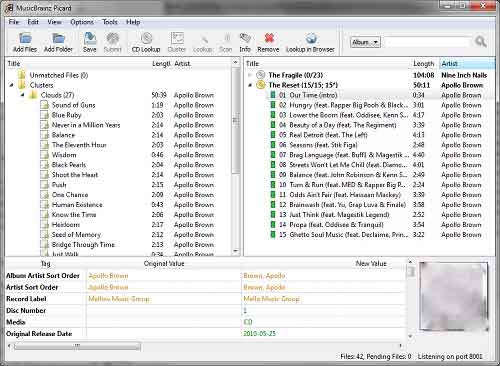The image size is (500, 366).
Task: Click the gold disc icon for The Reset
Action: (x=261, y=85)
